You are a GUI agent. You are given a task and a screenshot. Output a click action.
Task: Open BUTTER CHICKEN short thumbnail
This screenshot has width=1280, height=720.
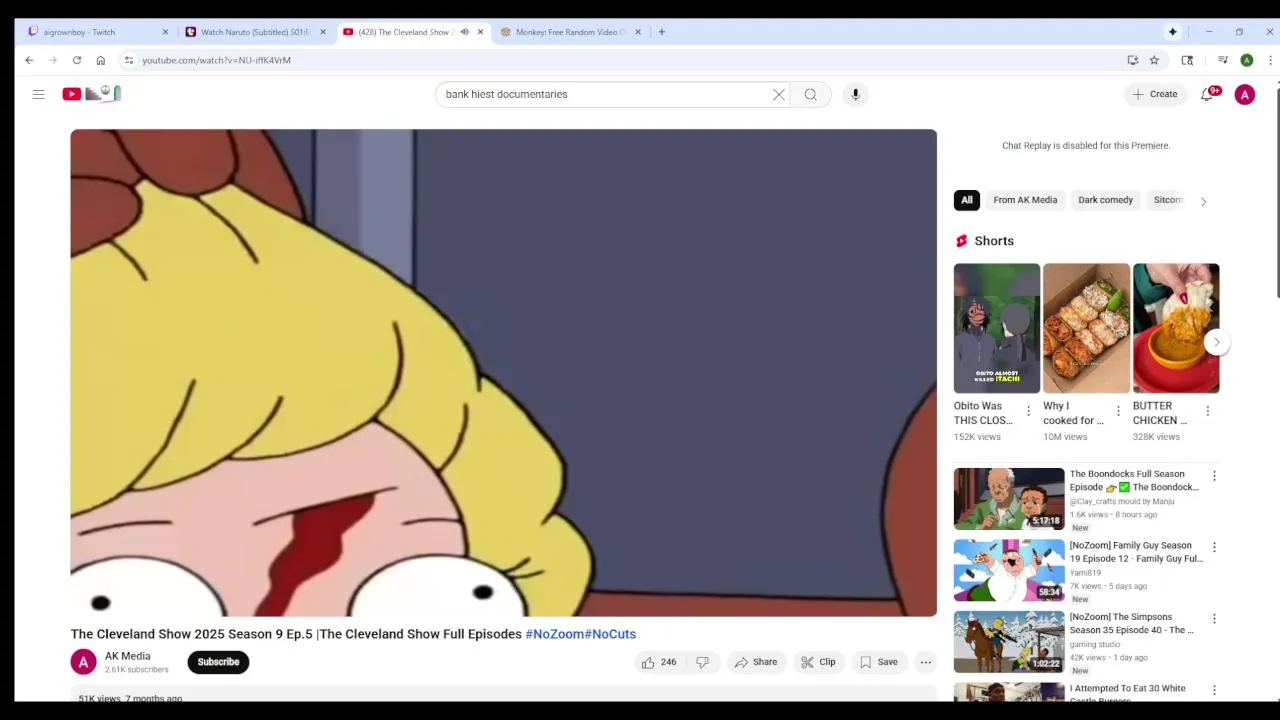click(x=1176, y=328)
